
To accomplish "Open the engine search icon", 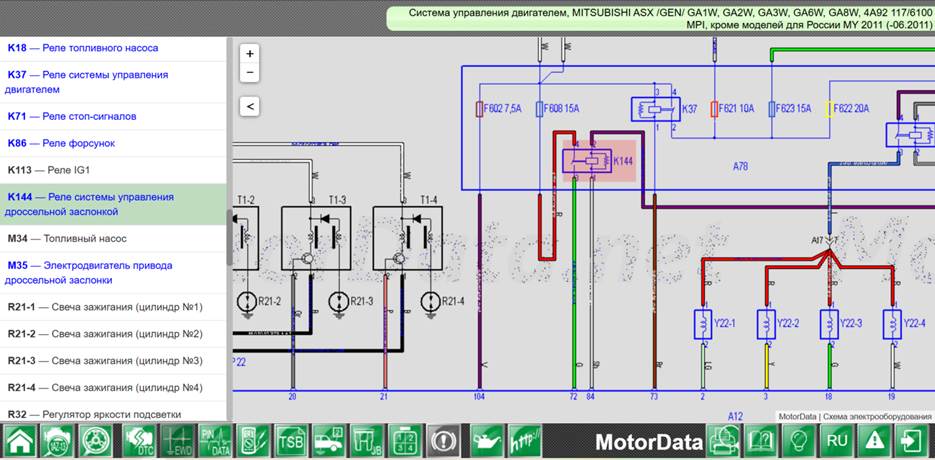I will pos(58,442).
